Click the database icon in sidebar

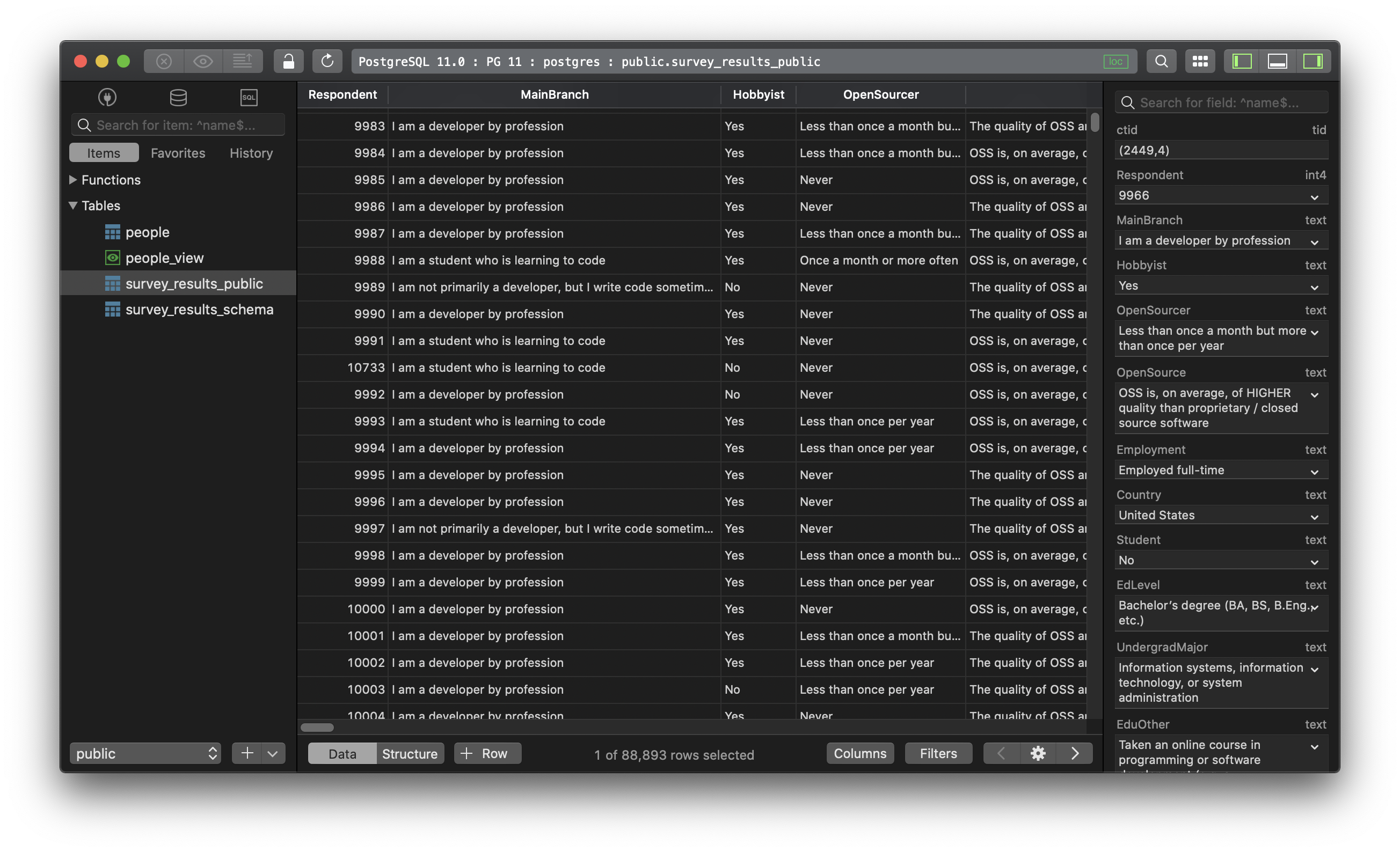tap(177, 95)
